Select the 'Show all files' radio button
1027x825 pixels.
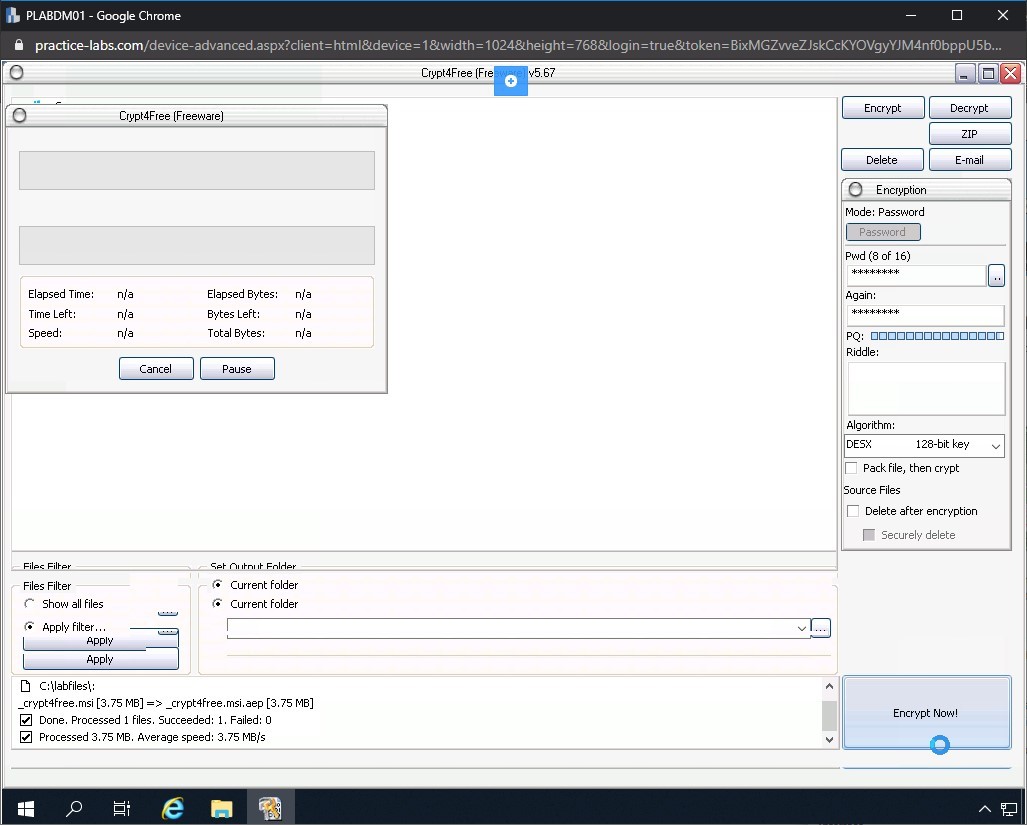click(x=29, y=604)
